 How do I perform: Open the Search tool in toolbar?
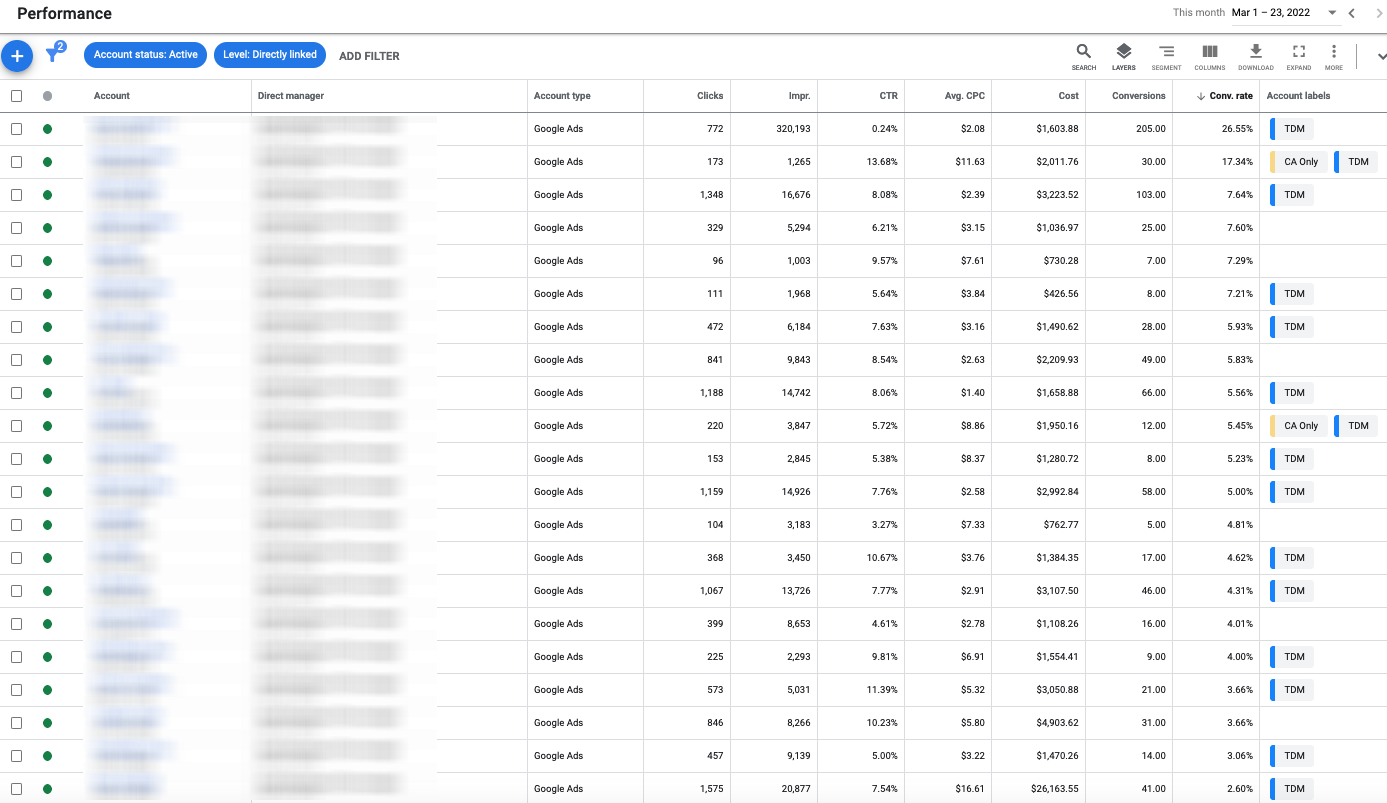(1084, 56)
